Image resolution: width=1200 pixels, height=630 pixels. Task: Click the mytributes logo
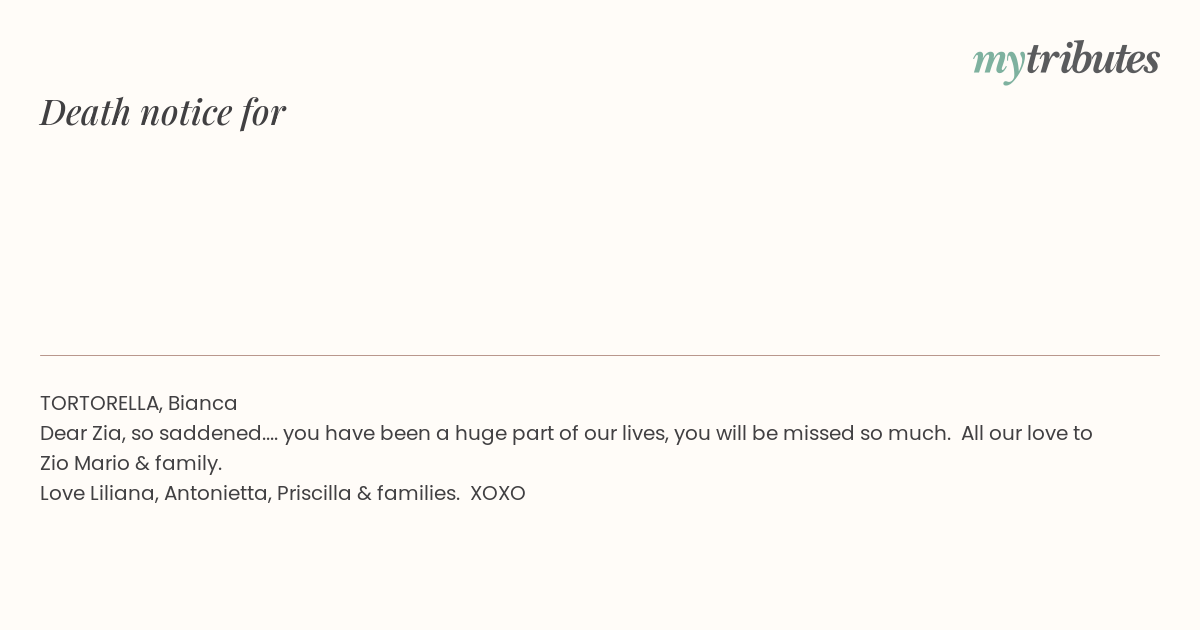pyautogui.click(x=1066, y=60)
